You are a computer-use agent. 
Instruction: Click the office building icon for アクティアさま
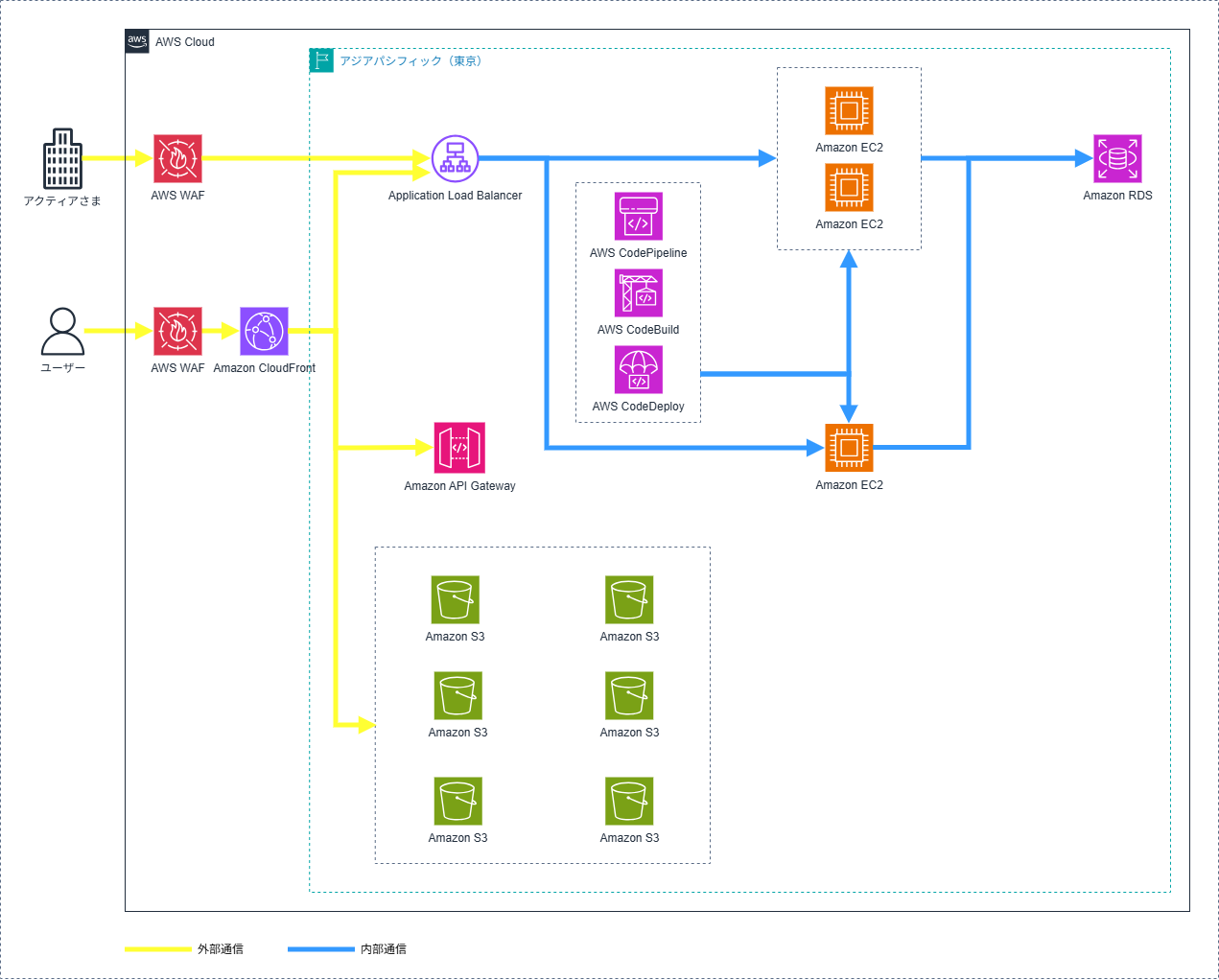click(x=62, y=158)
